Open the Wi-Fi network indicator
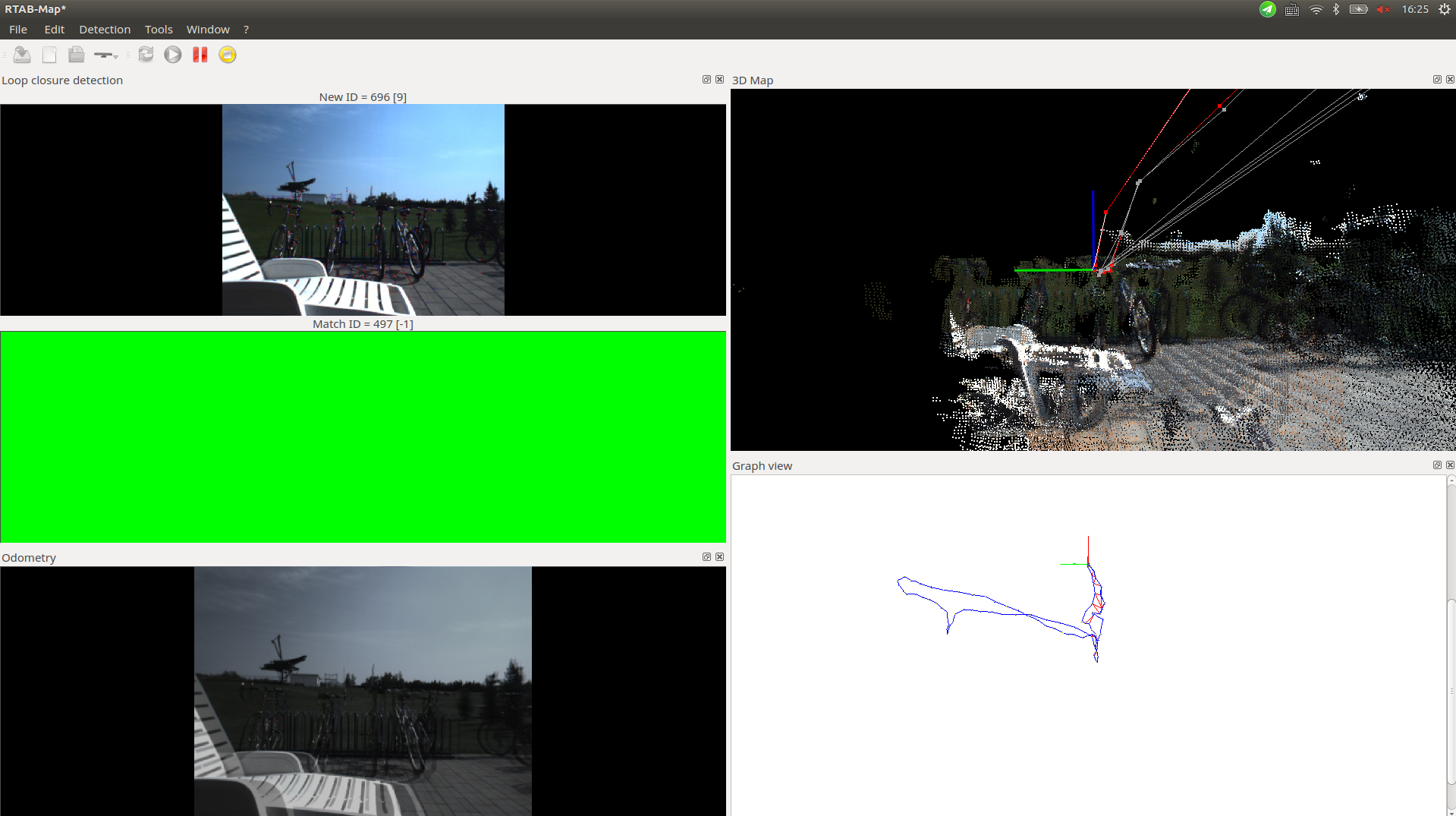1456x816 pixels. pyautogui.click(x=1316, y=10)
